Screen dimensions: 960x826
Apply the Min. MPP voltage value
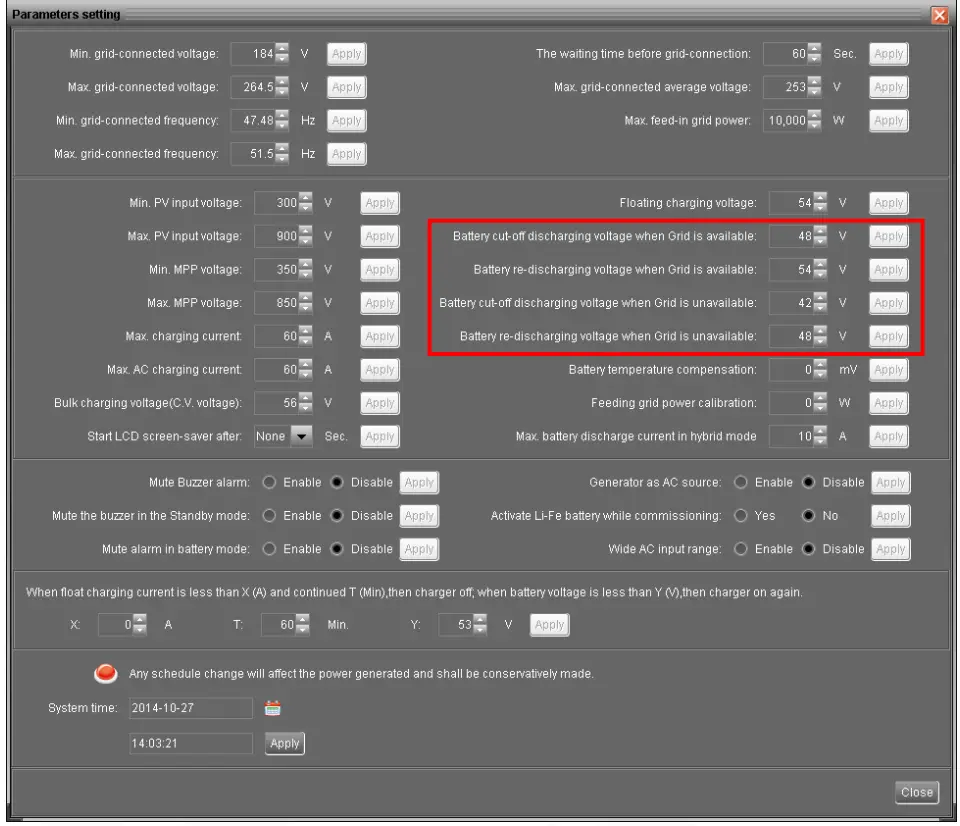coord(380,269)
